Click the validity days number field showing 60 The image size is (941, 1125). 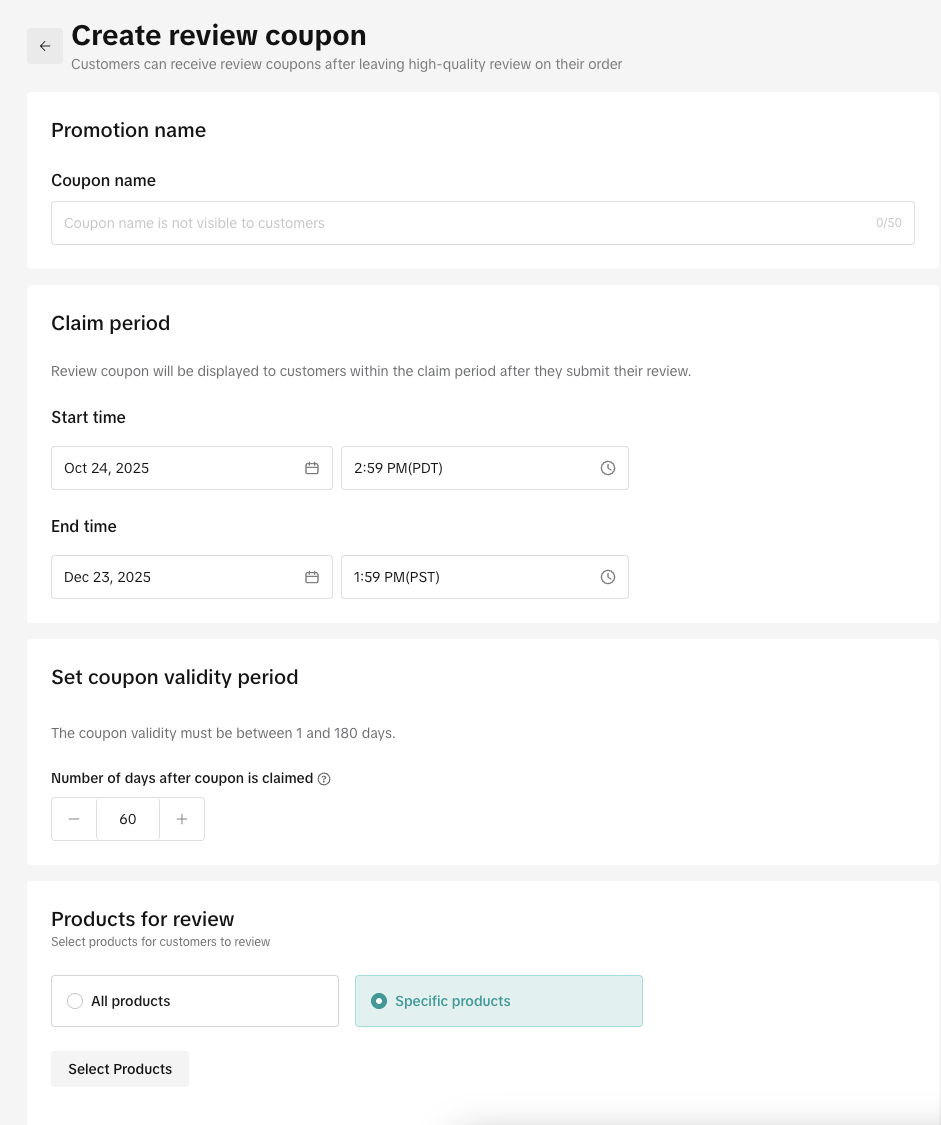pos(128,819)
